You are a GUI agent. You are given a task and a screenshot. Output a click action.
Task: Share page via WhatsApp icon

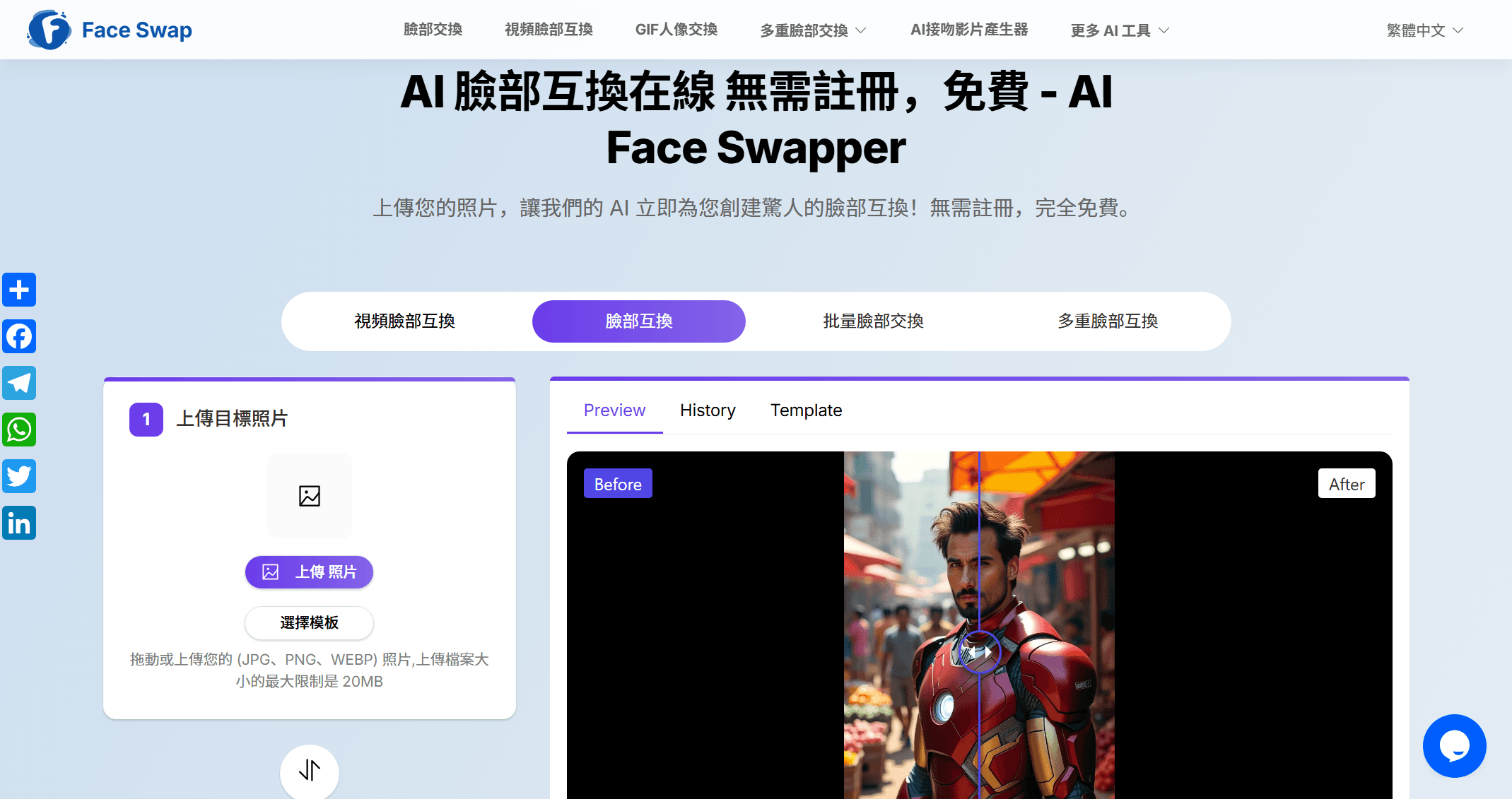pyautogui.click(x=19, y=430)
